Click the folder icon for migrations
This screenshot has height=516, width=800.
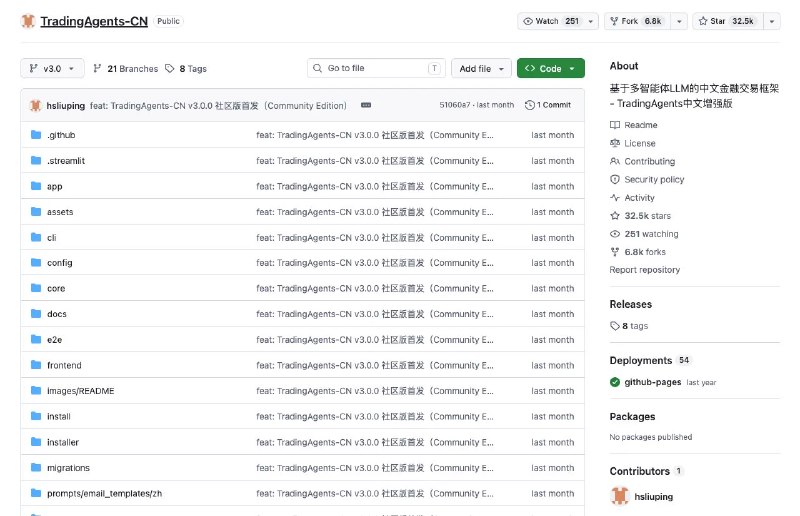(36, 468)
